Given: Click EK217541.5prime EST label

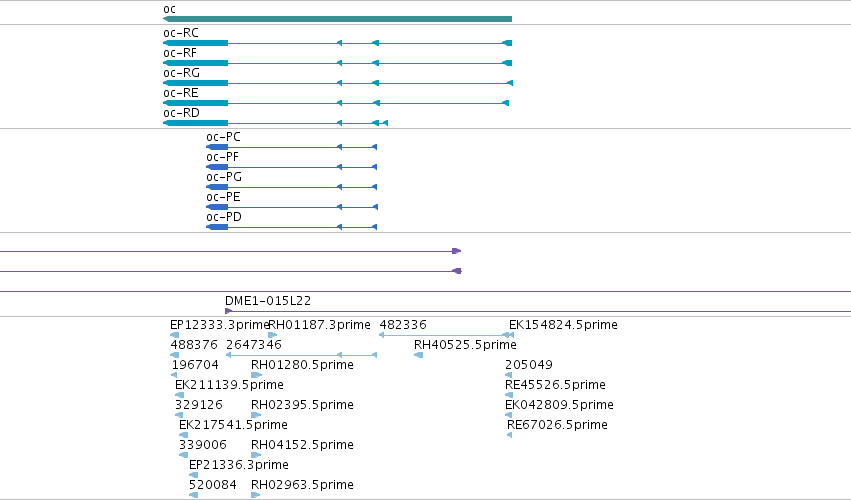Looking at the screenshot, I should click(233, 426).
